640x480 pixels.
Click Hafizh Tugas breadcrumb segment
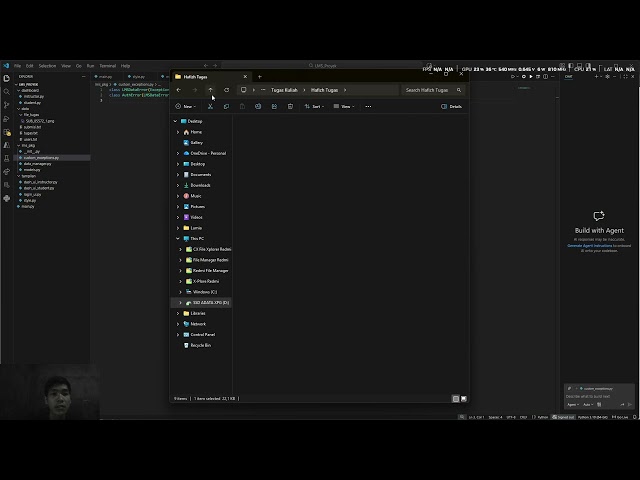click(324, 90)
